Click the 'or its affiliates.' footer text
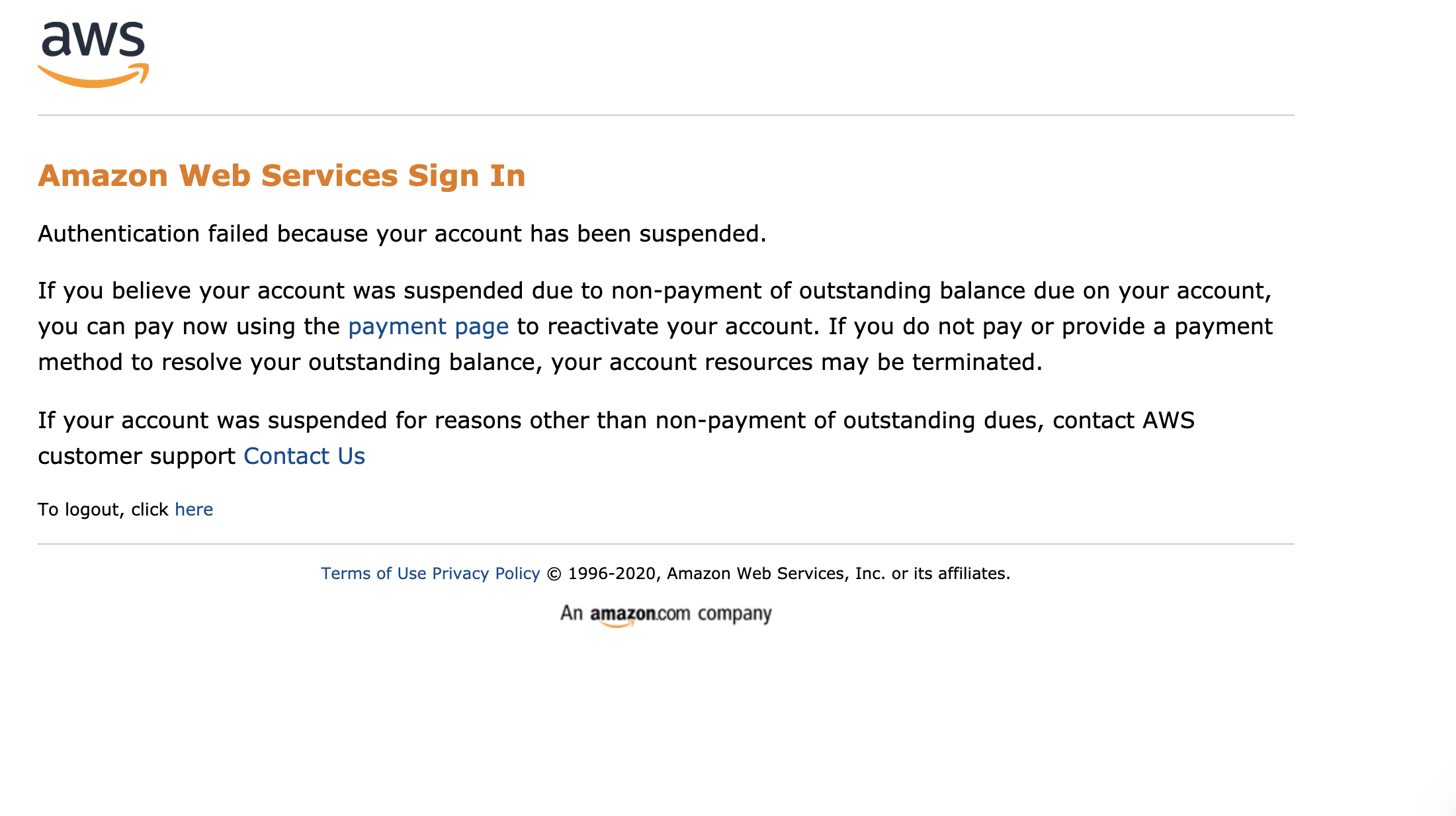The image size is (1456, 816). coord(951,574)
